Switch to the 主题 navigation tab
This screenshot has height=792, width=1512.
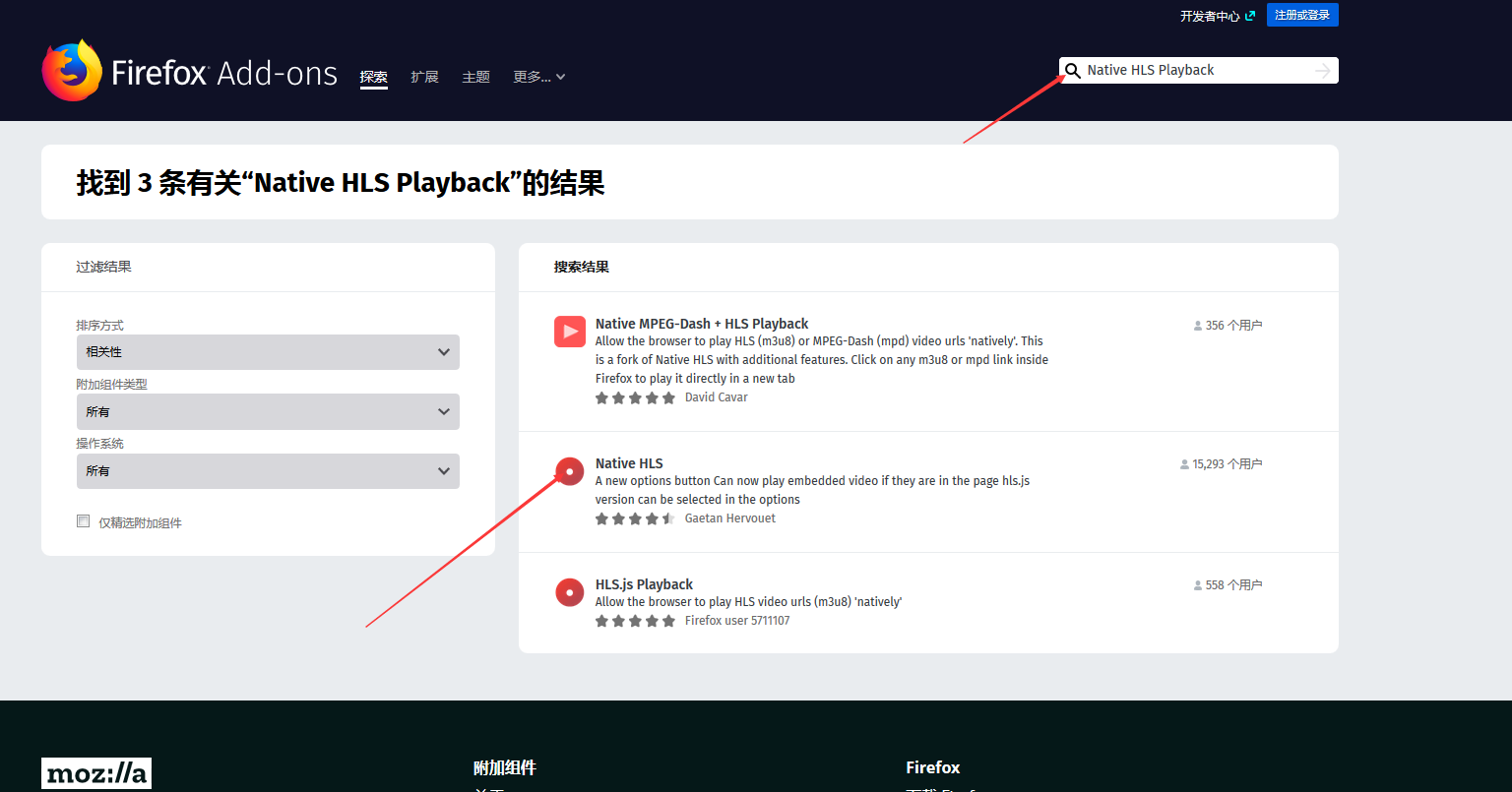(x=475, y=77)
